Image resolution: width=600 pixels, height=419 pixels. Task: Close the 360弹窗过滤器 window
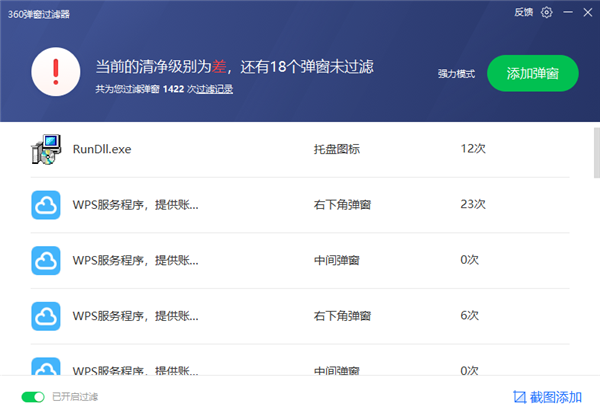pyautogui.click(x=588, y=13)
